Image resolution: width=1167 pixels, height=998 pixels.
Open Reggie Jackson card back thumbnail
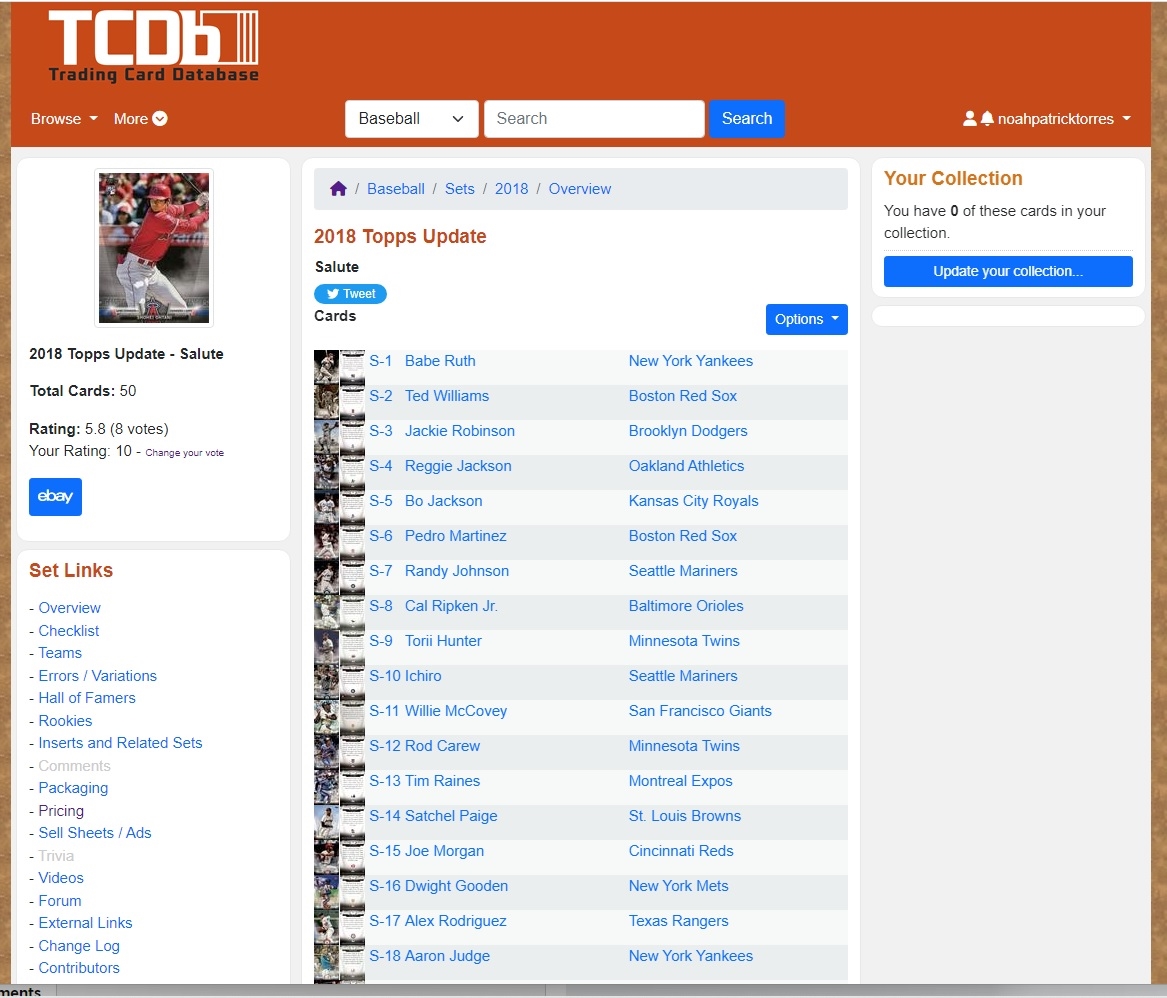point(352,472)
